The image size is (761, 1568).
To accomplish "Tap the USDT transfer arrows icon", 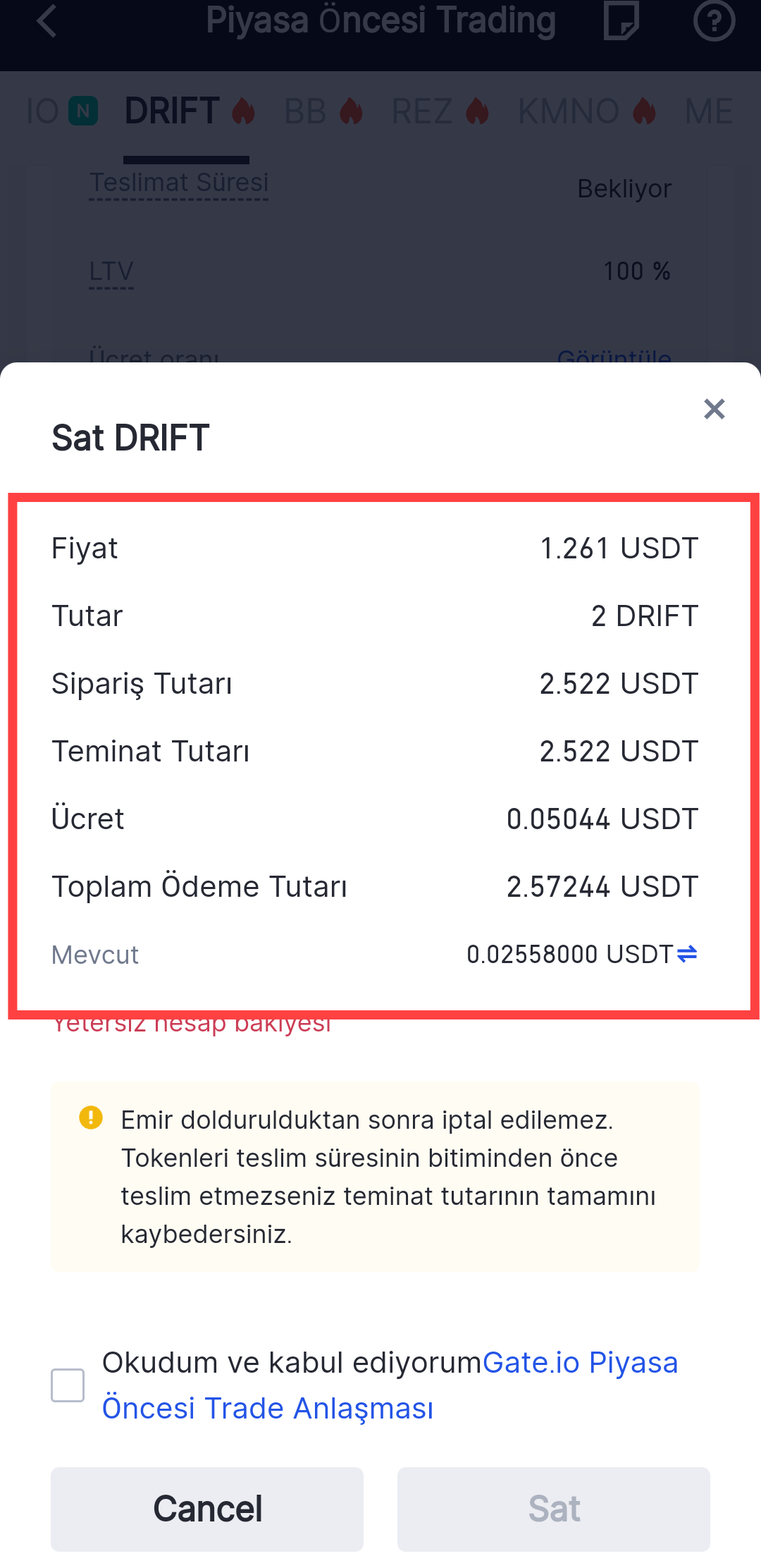I will click(687, 954).
